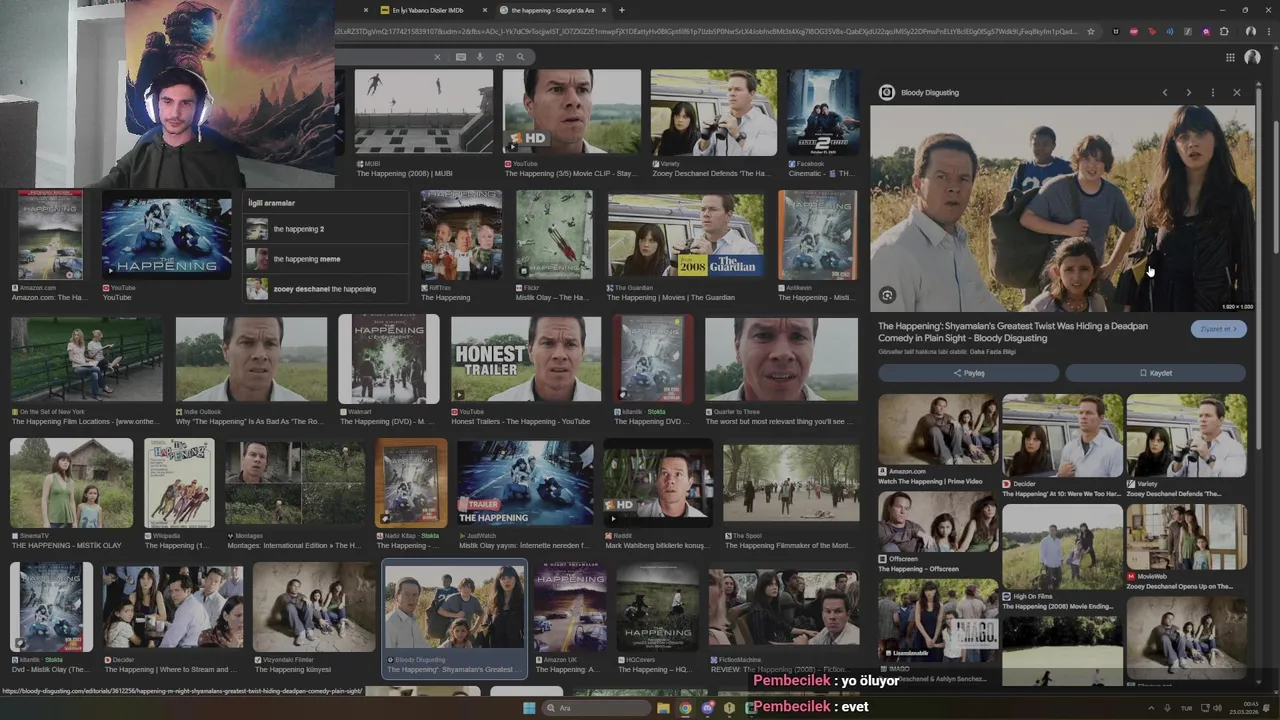This screenshot has height=720, width=1280.
Task: Open the Bloody Disgusting article title link
Action: click(1013, 332)
